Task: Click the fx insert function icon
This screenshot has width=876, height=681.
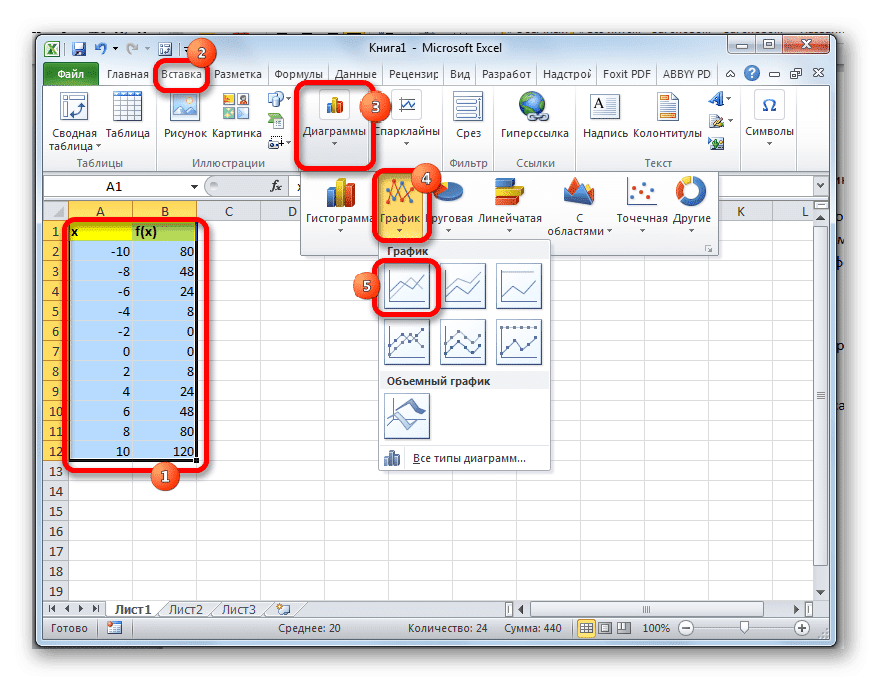Action: (275, 186)
